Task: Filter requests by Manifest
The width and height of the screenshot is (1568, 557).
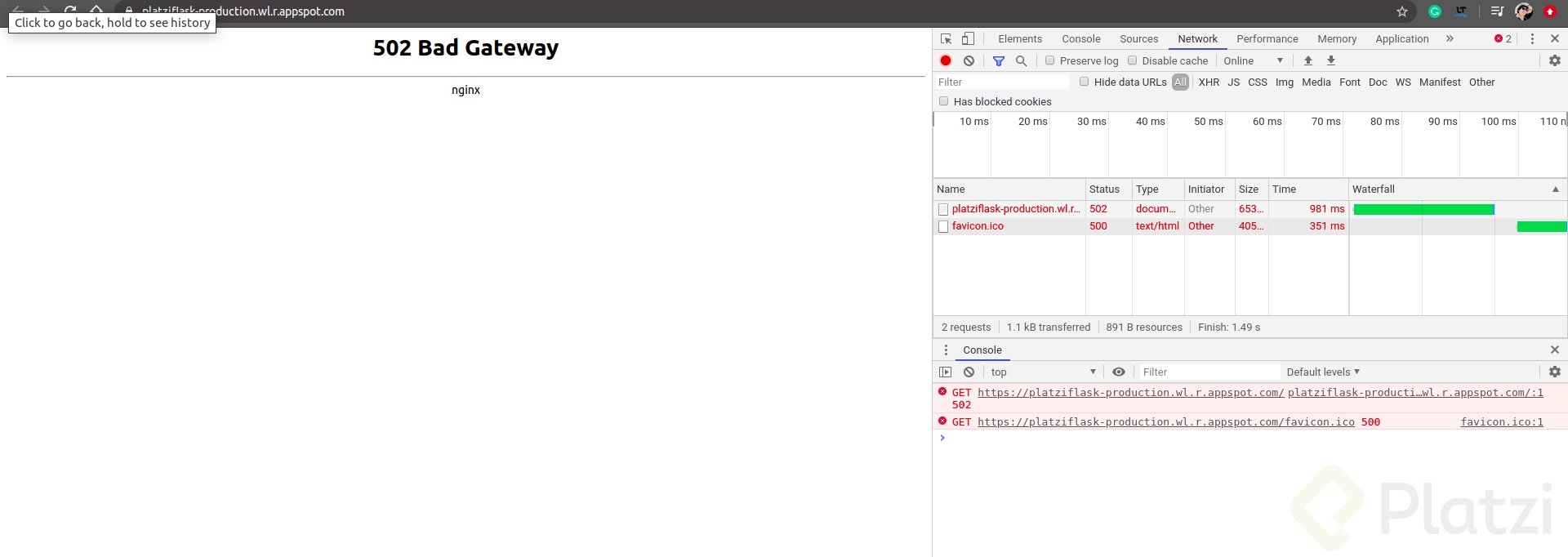Action: coord(1440,82)
